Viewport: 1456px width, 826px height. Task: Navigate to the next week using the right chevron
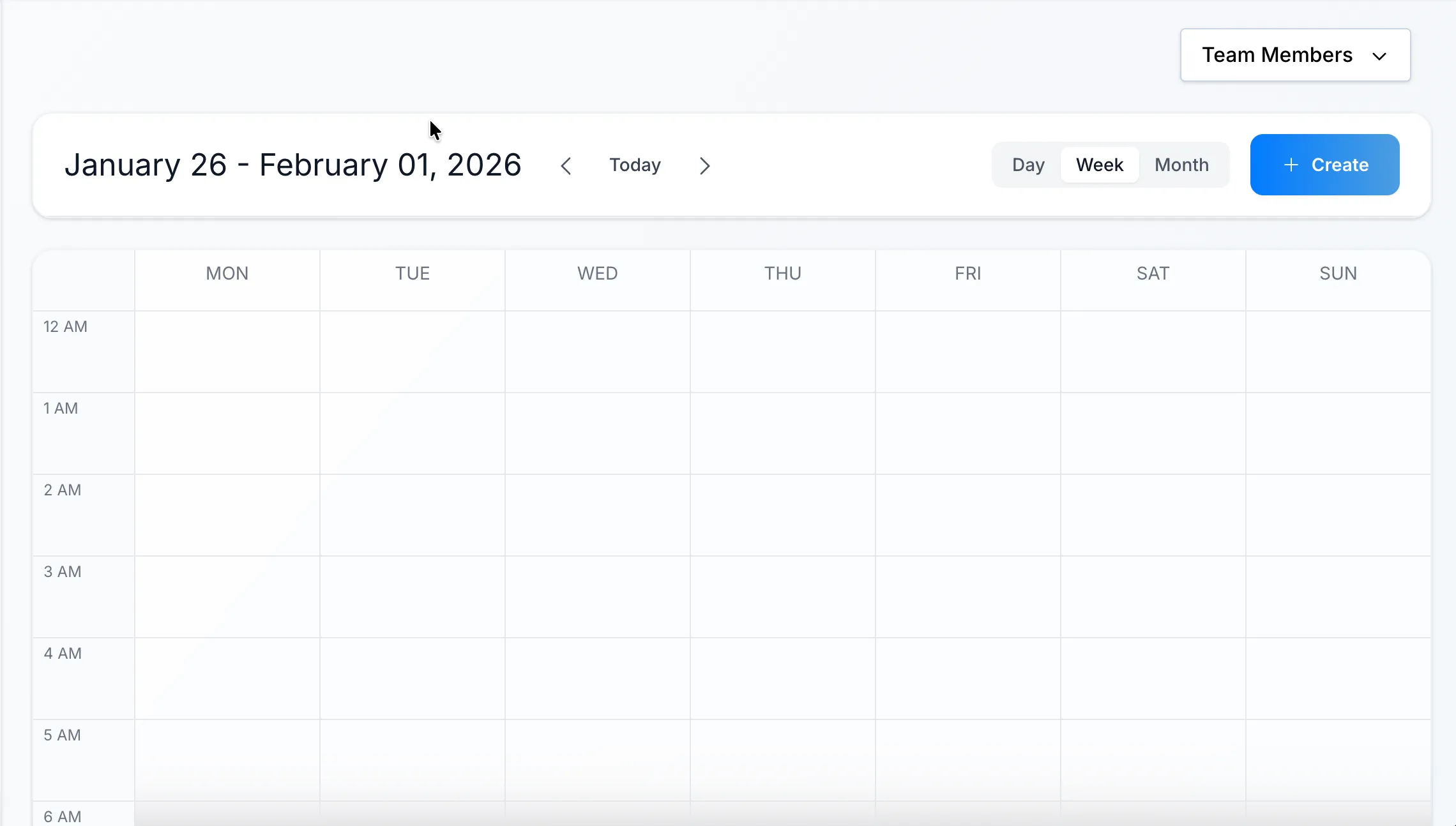coord(704,165)
